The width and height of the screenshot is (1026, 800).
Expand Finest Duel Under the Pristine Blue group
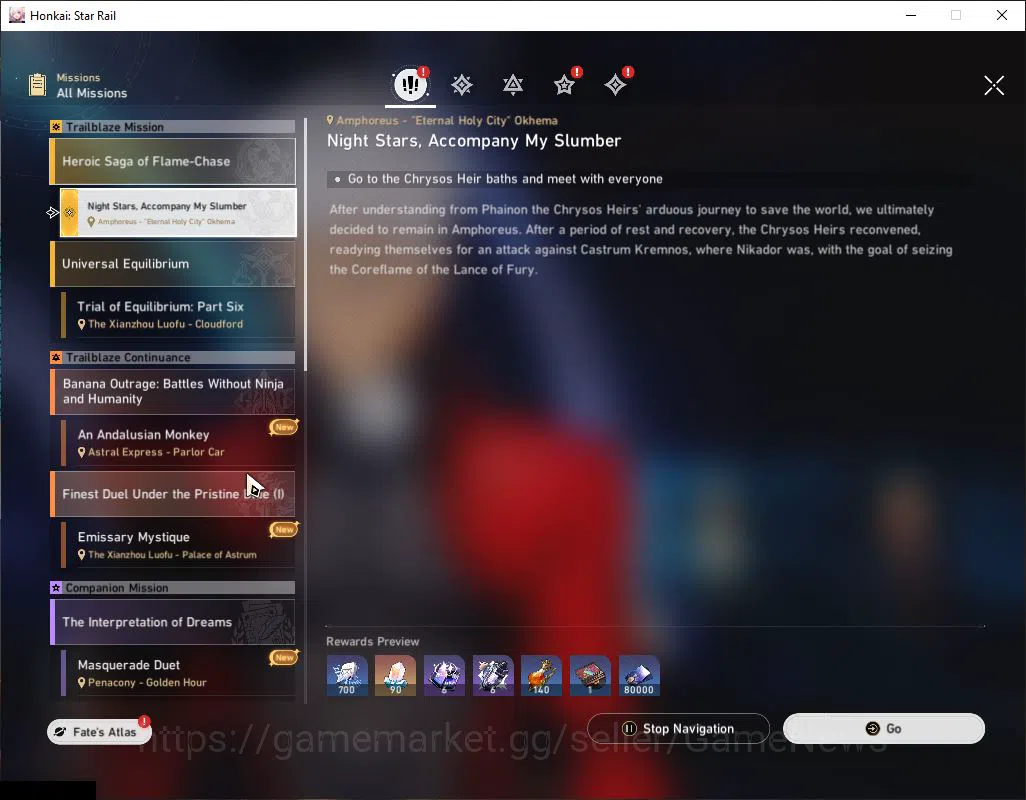pyautogui.click(x=173, y=494)
